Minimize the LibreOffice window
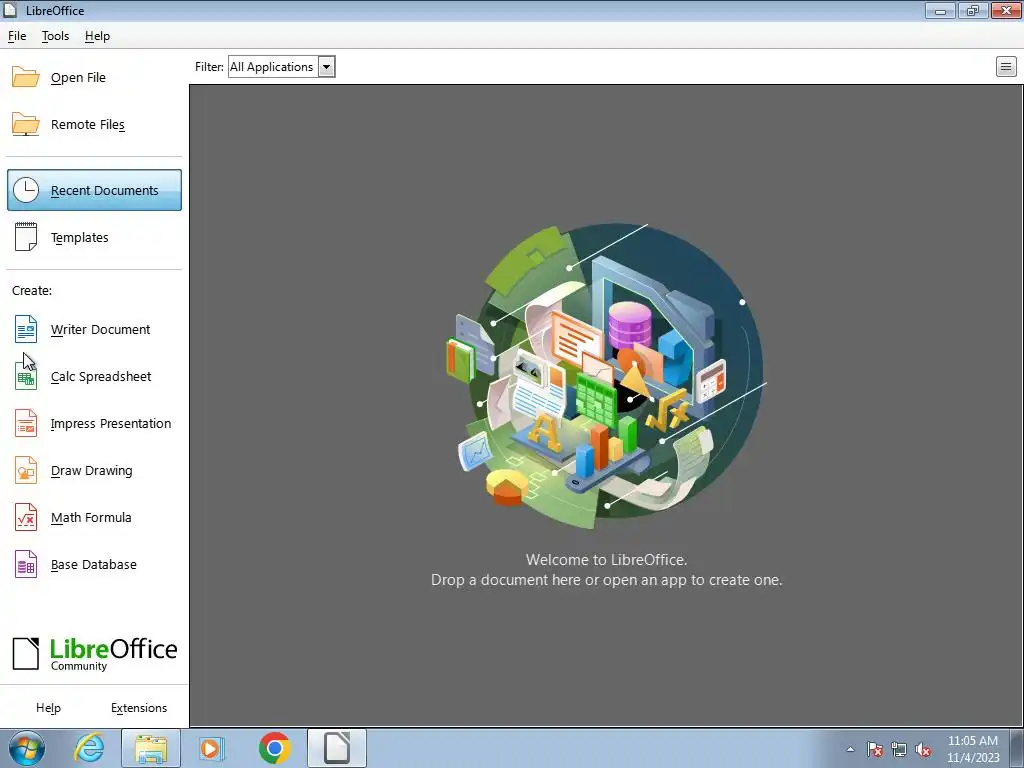The height and width of the screenshot is (768, 1024). point(940,10)
